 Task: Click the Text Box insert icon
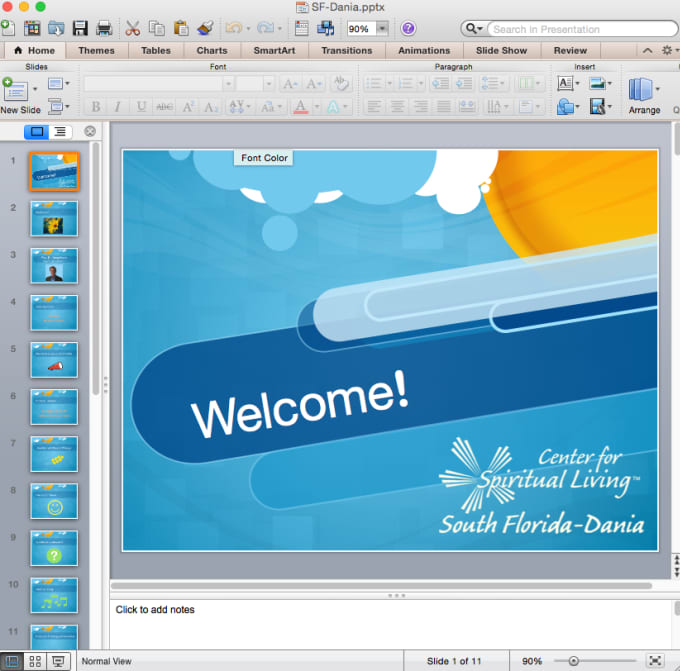point(565,83)
